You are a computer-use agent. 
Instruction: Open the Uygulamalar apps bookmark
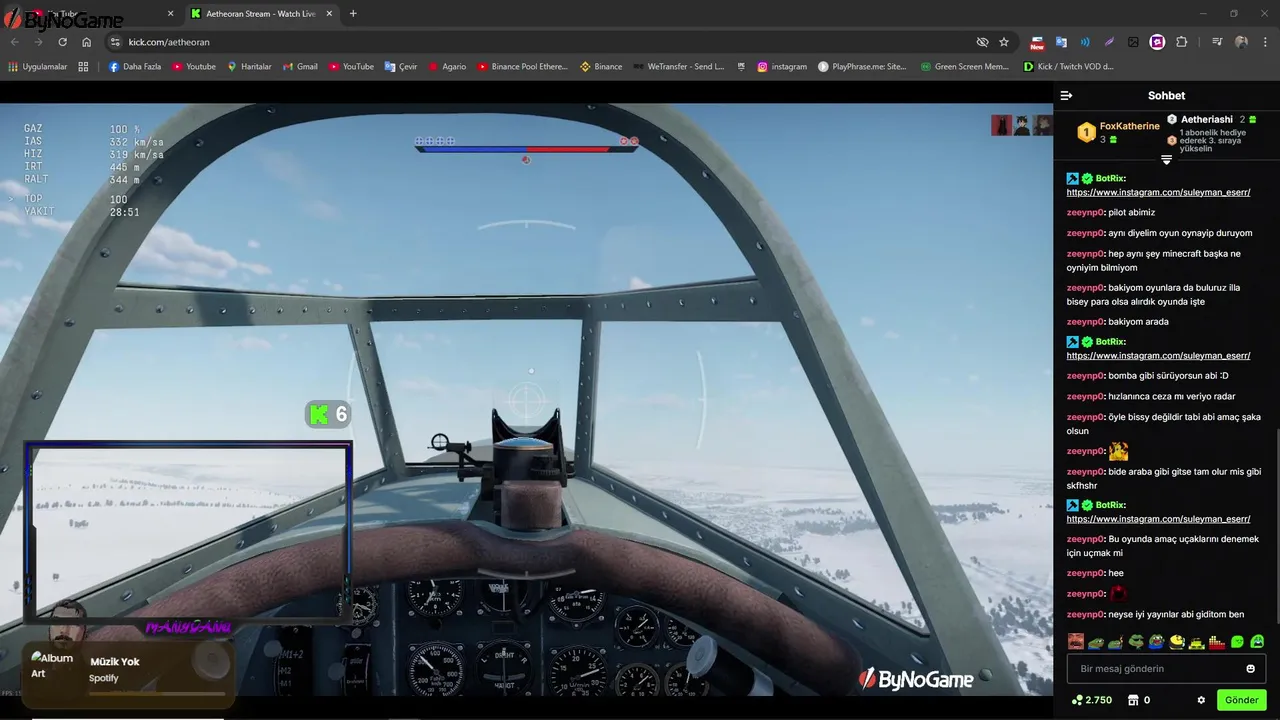(x=38, y=67)
